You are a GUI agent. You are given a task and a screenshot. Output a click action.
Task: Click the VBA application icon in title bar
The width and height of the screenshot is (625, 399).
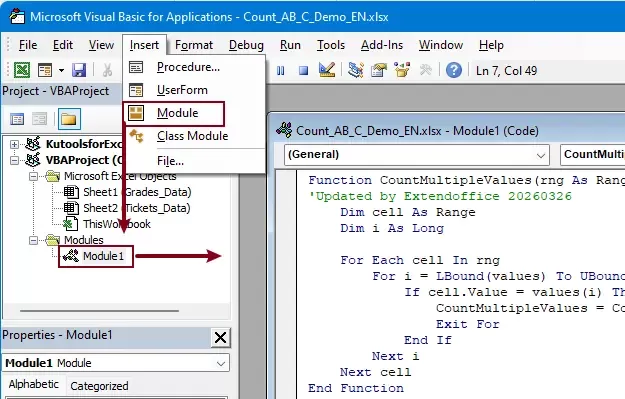click(x=17, y=17)
